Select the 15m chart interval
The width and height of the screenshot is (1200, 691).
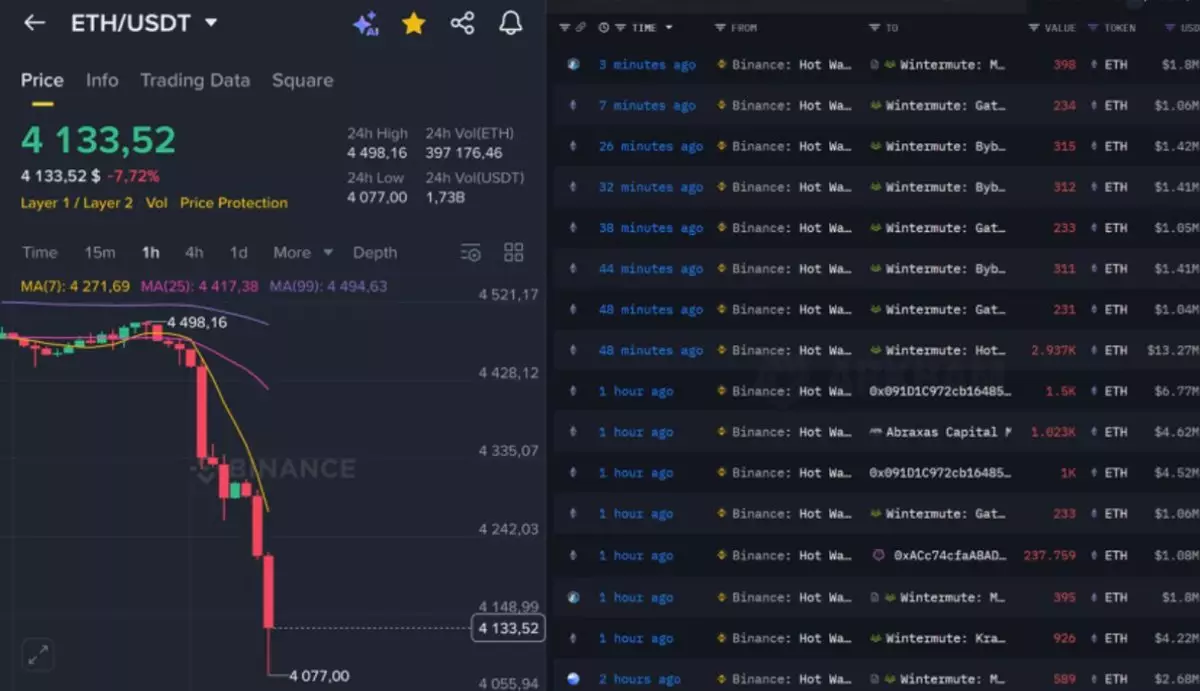pos(99,253)
